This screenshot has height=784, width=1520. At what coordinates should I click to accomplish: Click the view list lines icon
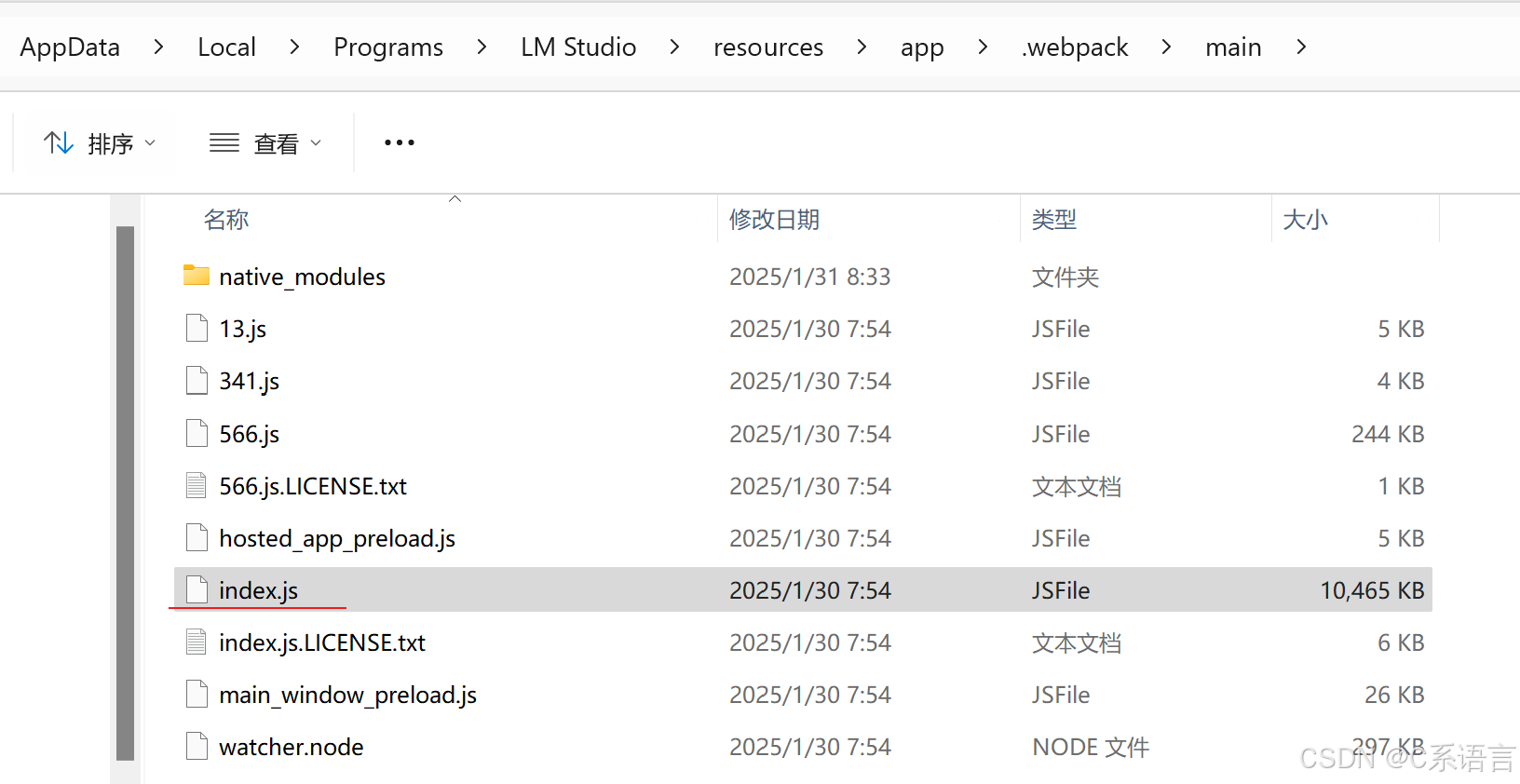coord(224,143)
